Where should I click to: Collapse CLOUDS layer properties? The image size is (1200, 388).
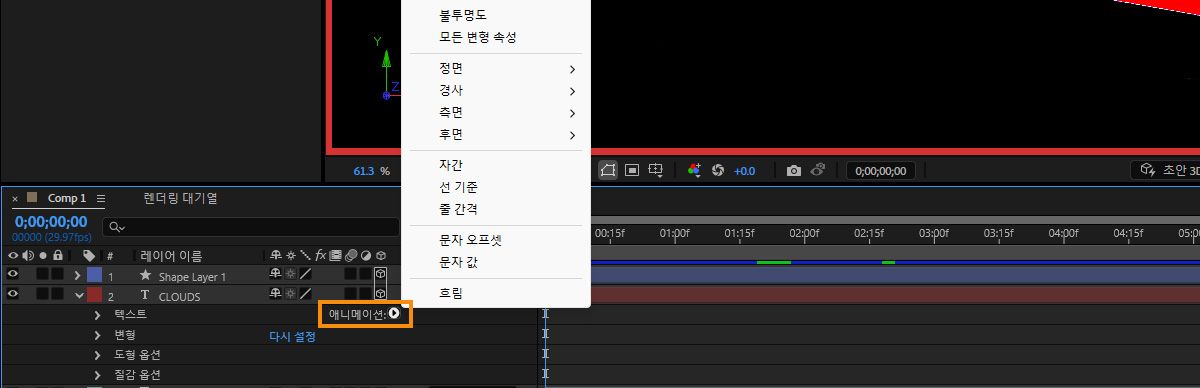[79, 296]
